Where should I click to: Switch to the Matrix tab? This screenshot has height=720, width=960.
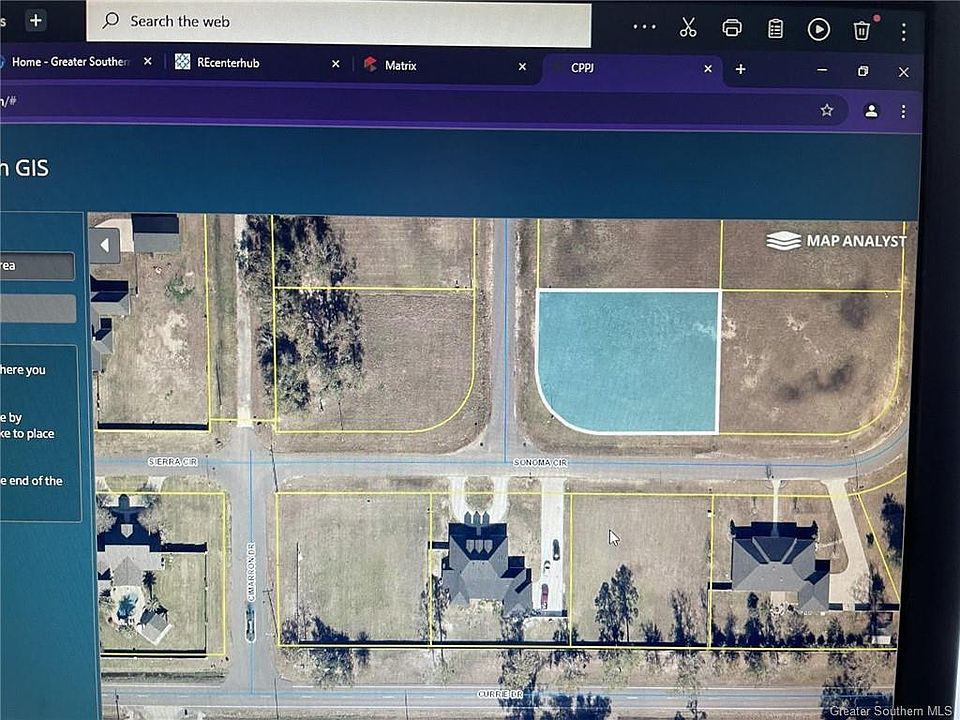tap(401, 65)
